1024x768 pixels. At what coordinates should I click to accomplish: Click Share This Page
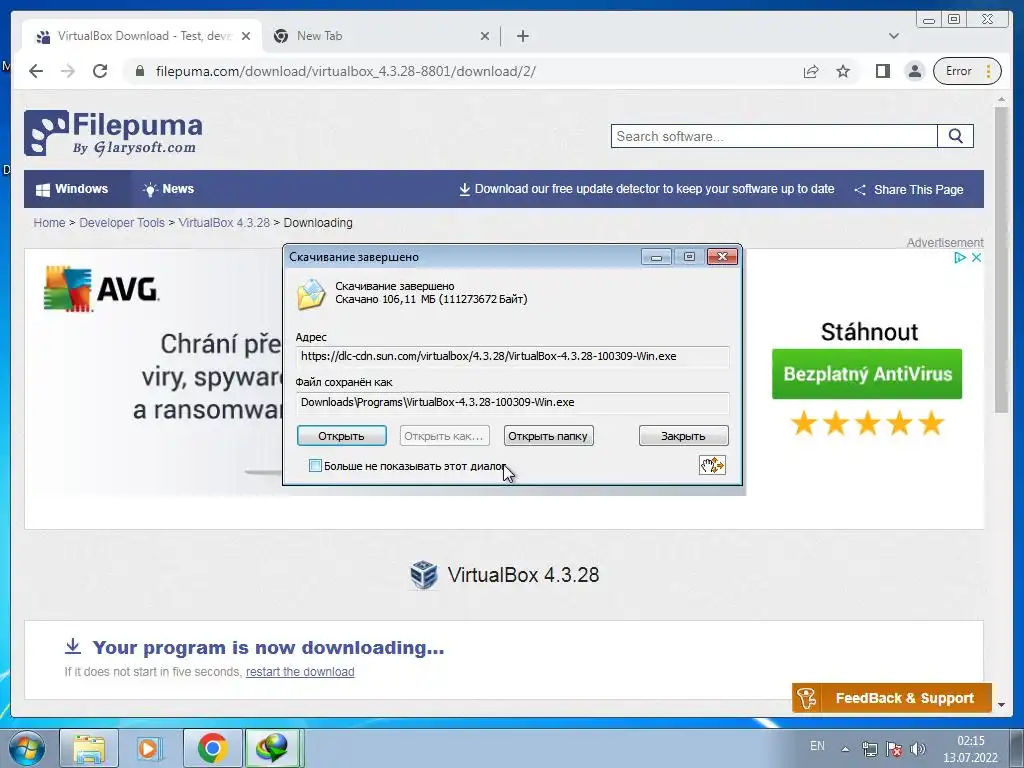(x=908, y=189)
